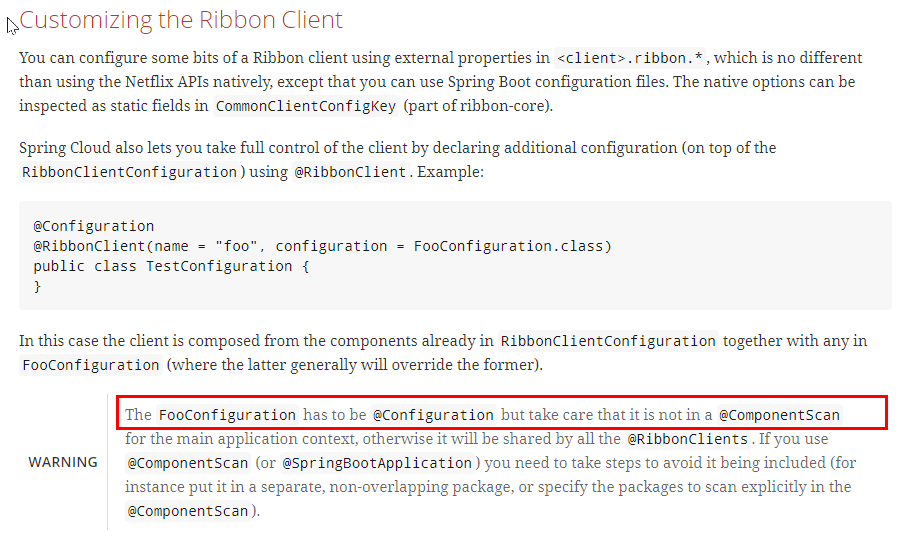This screenshot has width=910, height=548.
Task: Click '@ComponentScan' in the red highlighted line
Action: pos(779,415)
